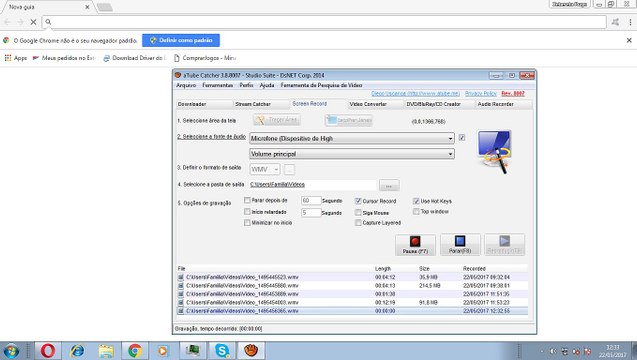
Task: Browse output folder with the ... button
Action: [389, 185]
